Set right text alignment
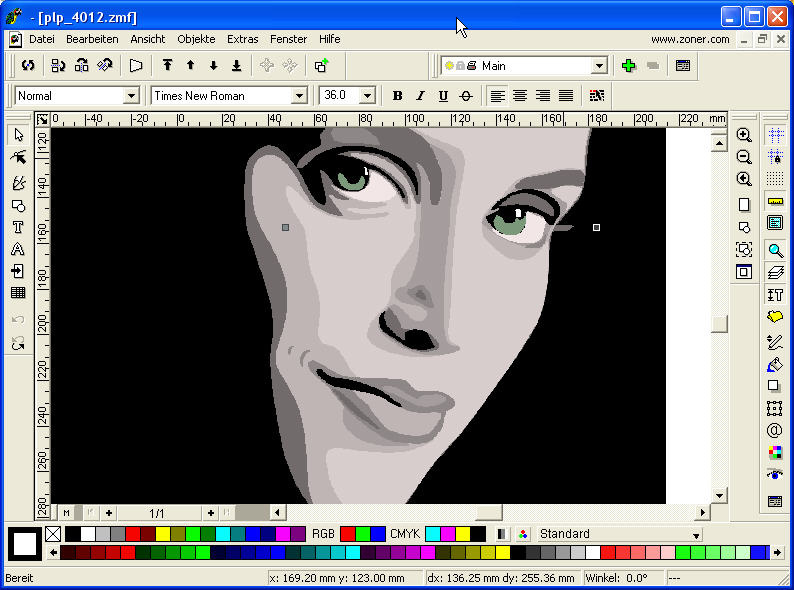 (543, 95)
